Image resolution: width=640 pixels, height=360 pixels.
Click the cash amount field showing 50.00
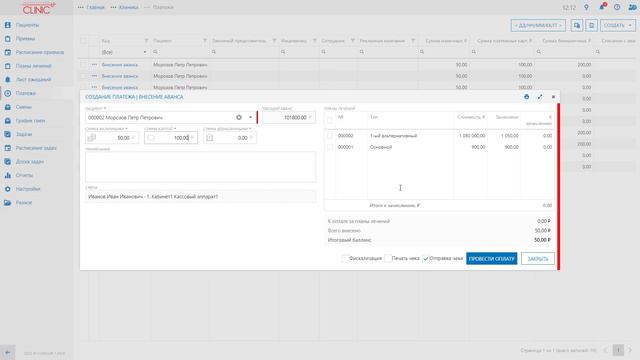(x=112, y=138)
